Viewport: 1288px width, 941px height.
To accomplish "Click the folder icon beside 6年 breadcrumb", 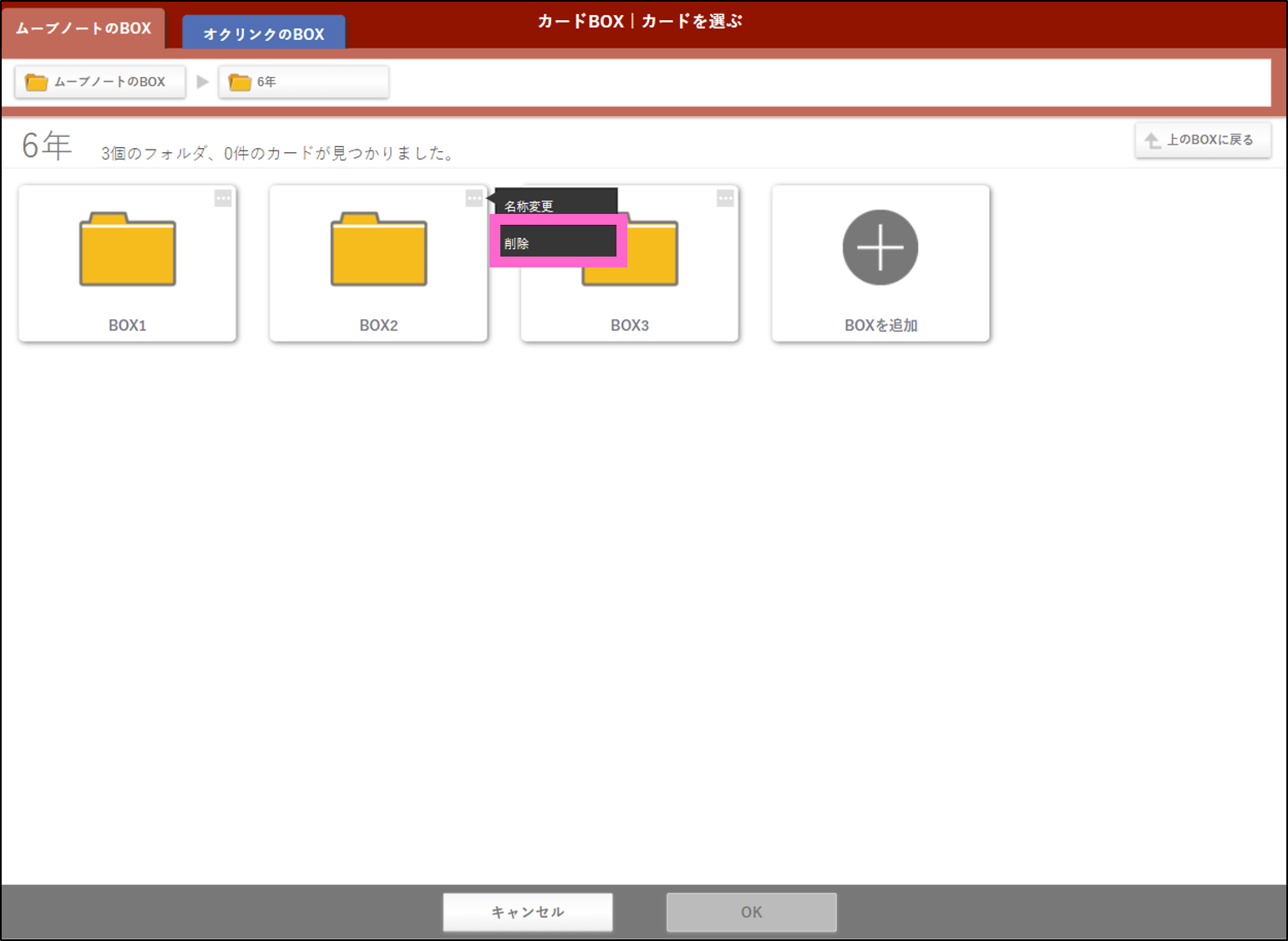I will coord(241,82).
